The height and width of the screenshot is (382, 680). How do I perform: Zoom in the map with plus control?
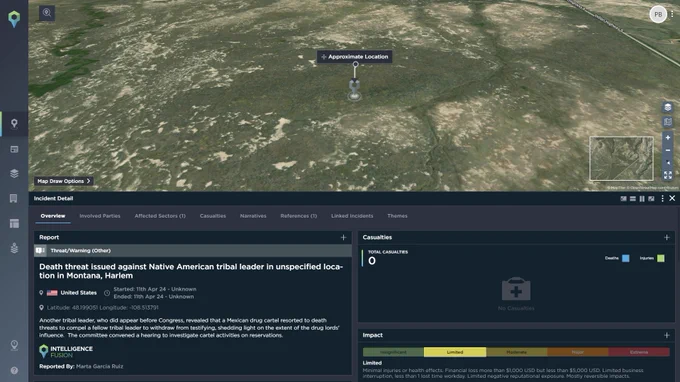[x=668, y=137]
